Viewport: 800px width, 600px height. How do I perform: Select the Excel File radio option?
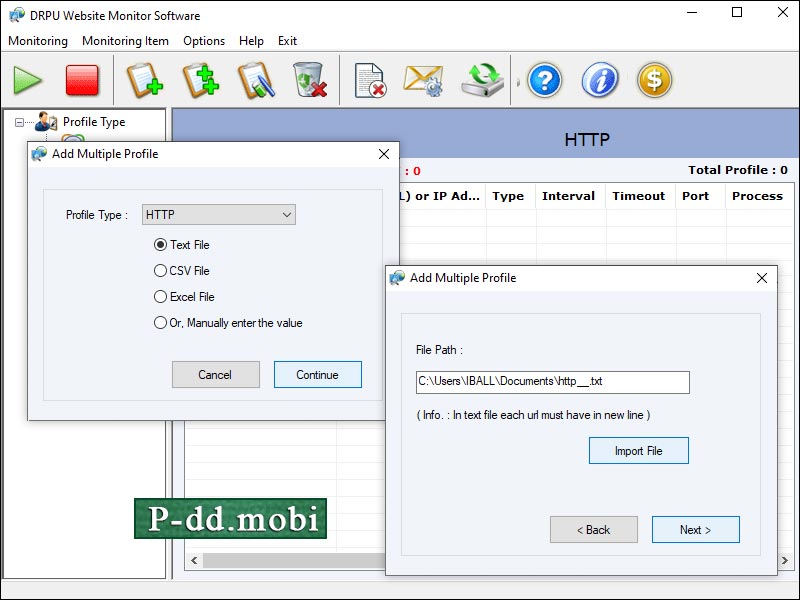tap(161, 296)
